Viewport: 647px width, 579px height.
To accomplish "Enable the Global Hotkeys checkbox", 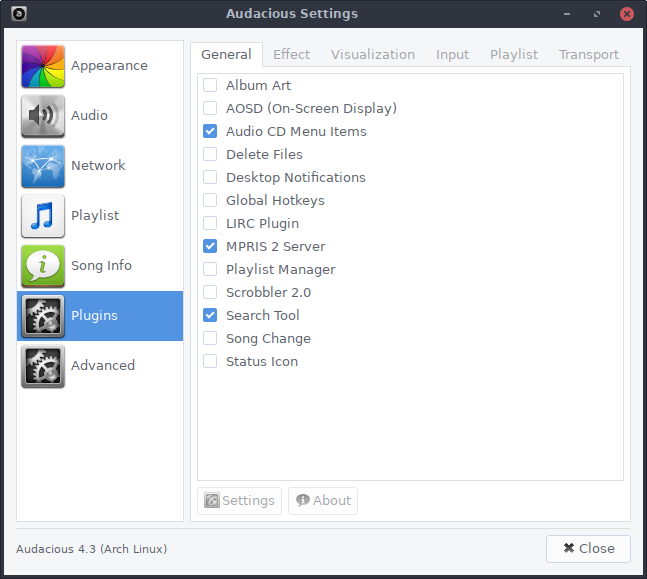I will point(210,201).
